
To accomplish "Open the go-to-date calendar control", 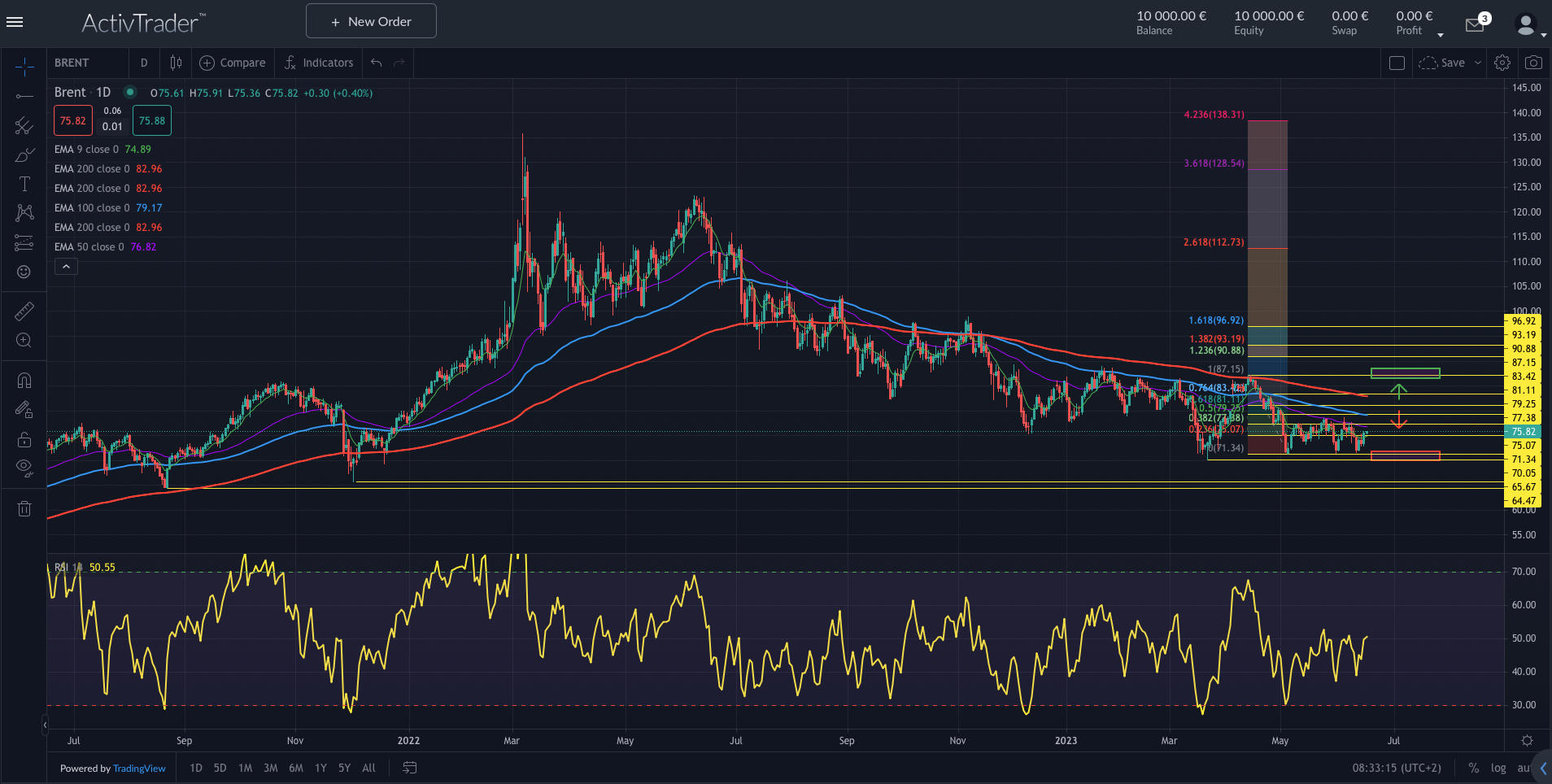I will [409, 767].
